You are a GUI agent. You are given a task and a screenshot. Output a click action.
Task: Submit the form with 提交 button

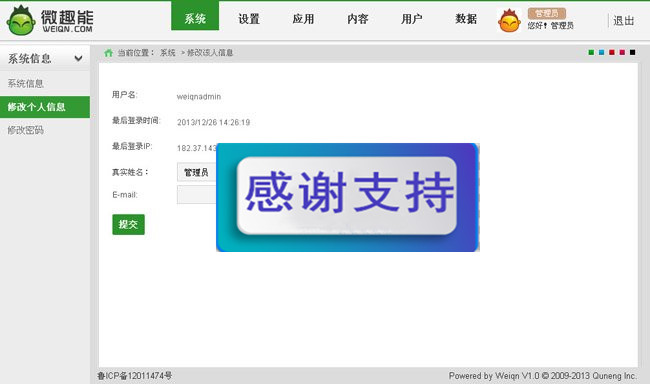pyautogui.click(x=129, y=224)
